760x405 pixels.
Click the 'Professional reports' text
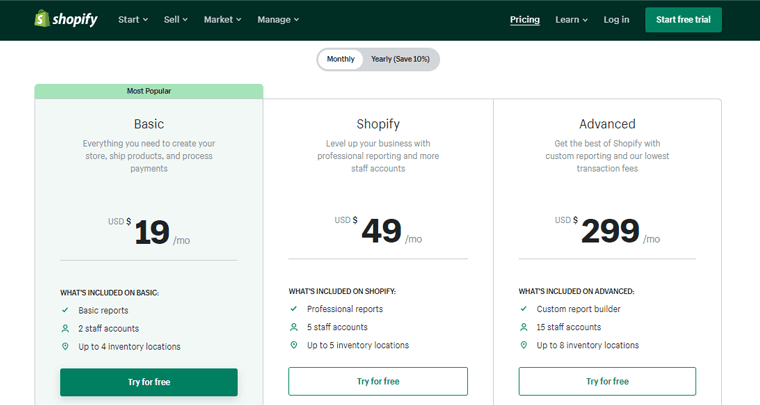(x=345, y=309)
